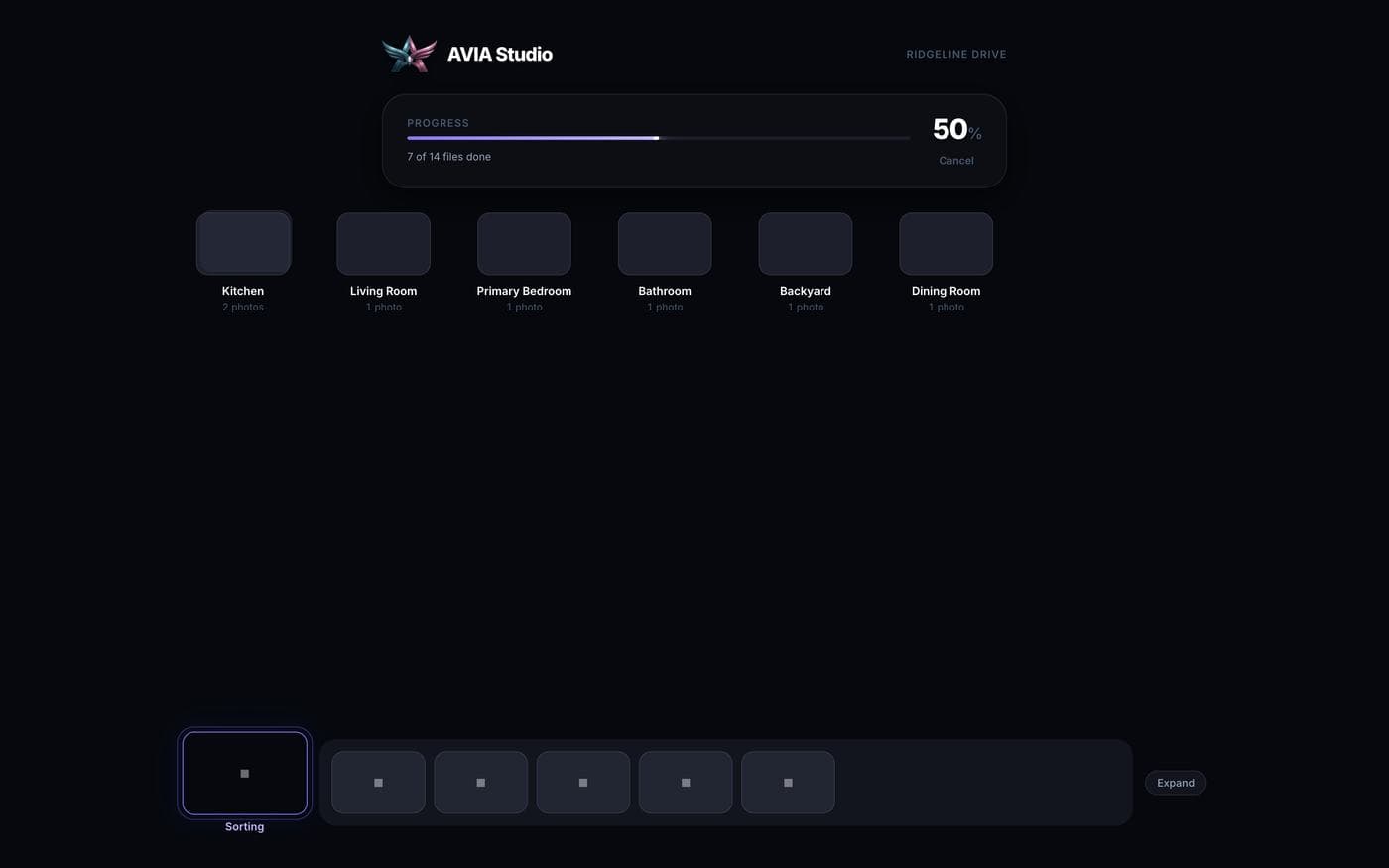
Task: Select the fifth queued photo placeholder
Action: point(788,783)
